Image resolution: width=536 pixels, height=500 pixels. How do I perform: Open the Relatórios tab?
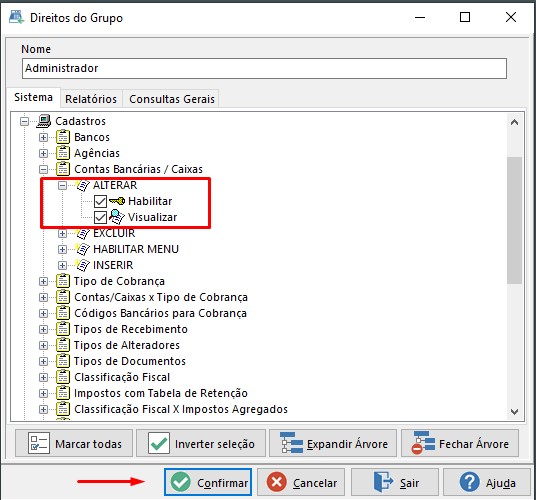point(91,99)
